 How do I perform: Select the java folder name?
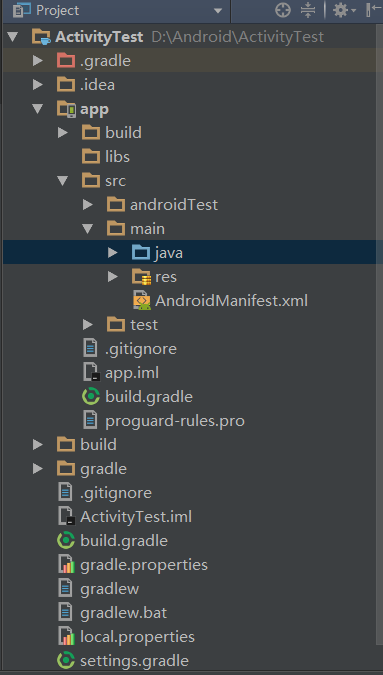click(x=169, y=253)
